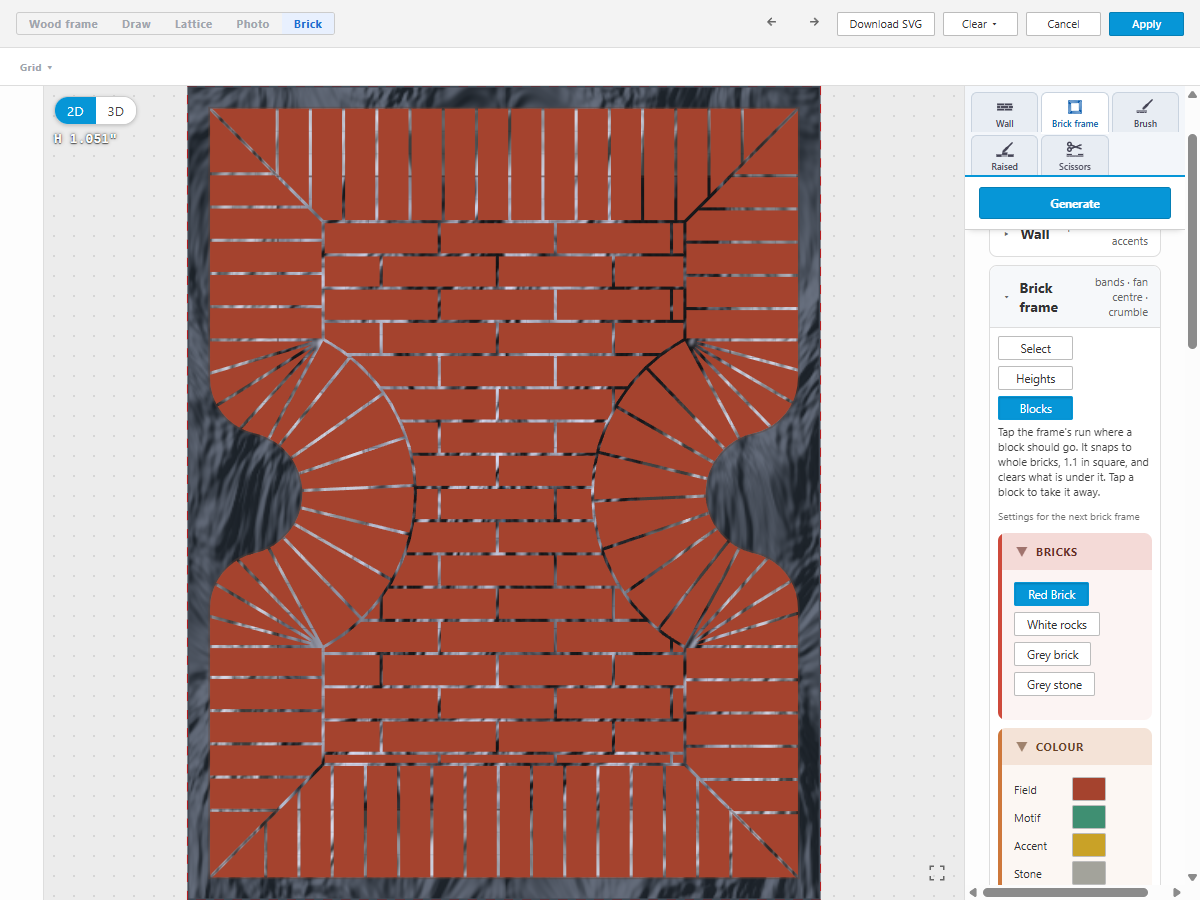Choose Grey stone material
Screen dimensions: 1200x900
pyautogui.click(x=1054, y=684)
